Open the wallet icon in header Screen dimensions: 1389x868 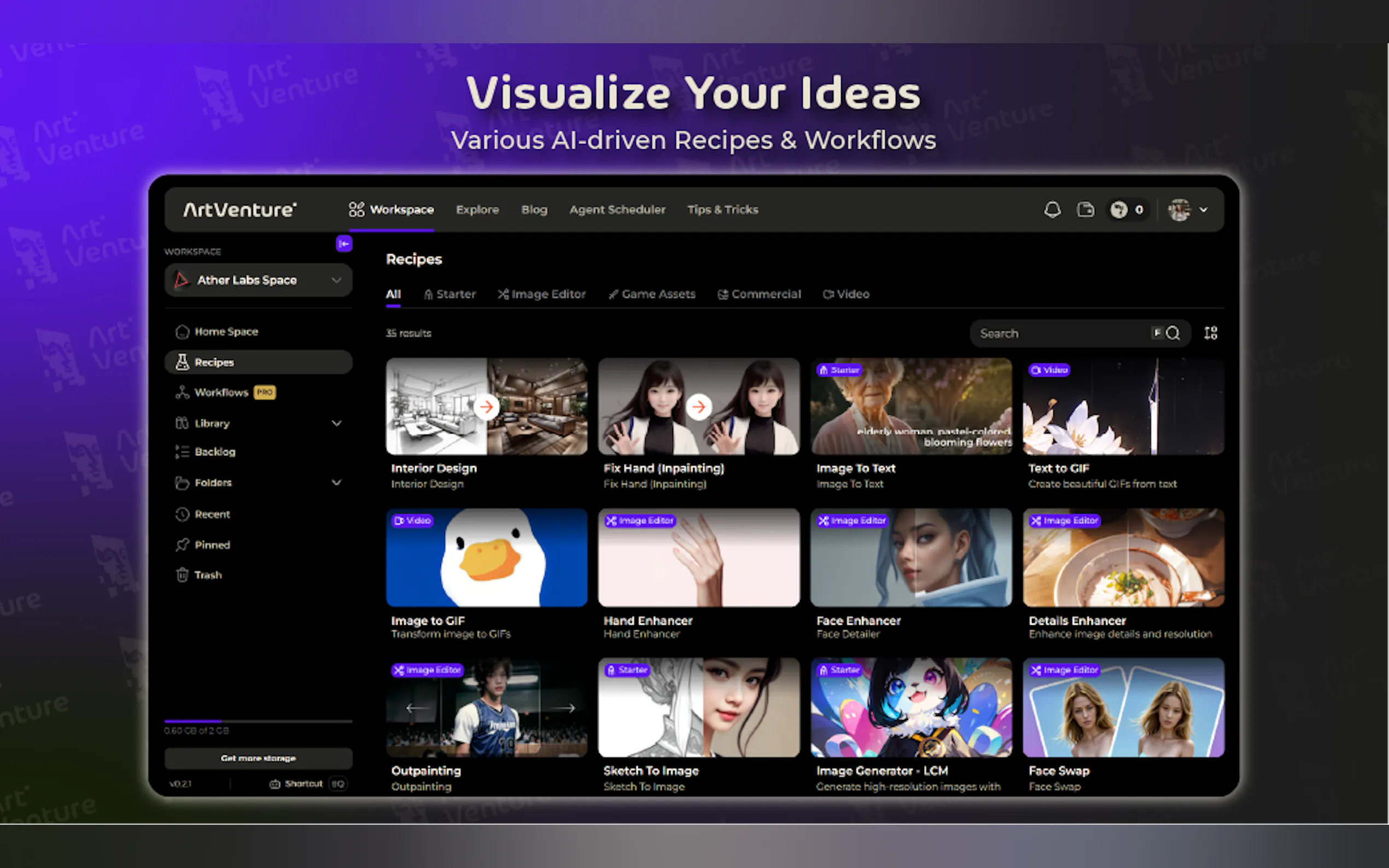(1085, 209)
